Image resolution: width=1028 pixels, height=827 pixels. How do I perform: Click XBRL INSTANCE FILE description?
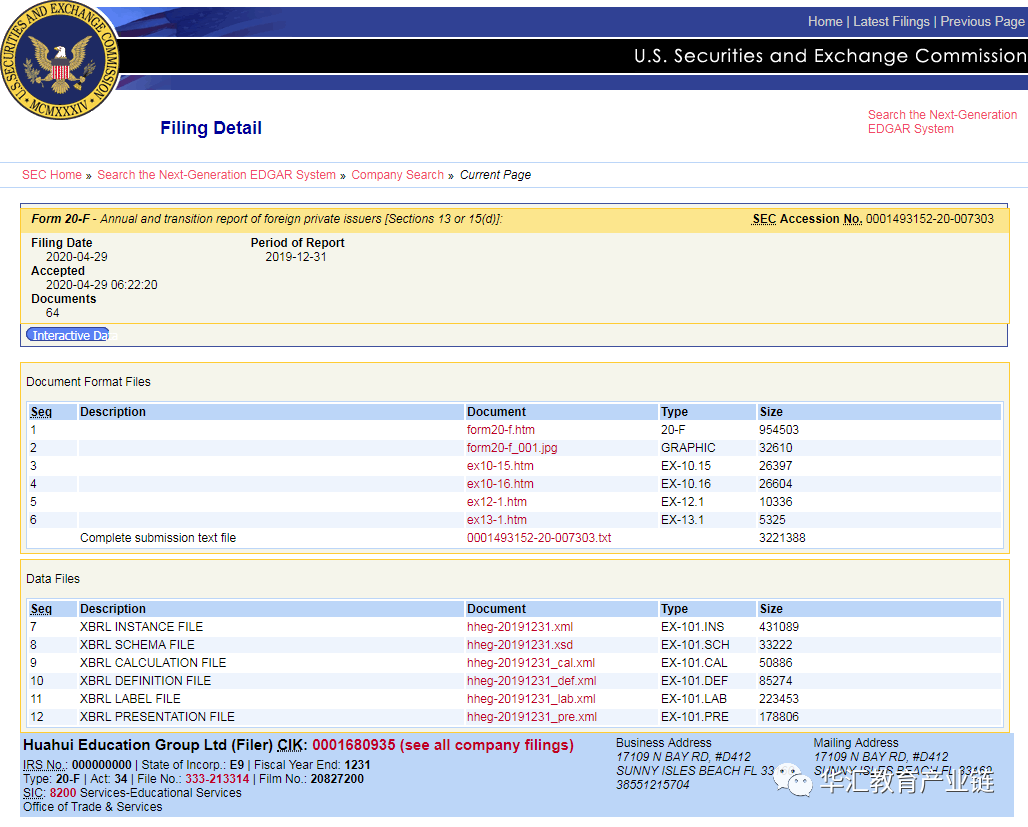142,627
